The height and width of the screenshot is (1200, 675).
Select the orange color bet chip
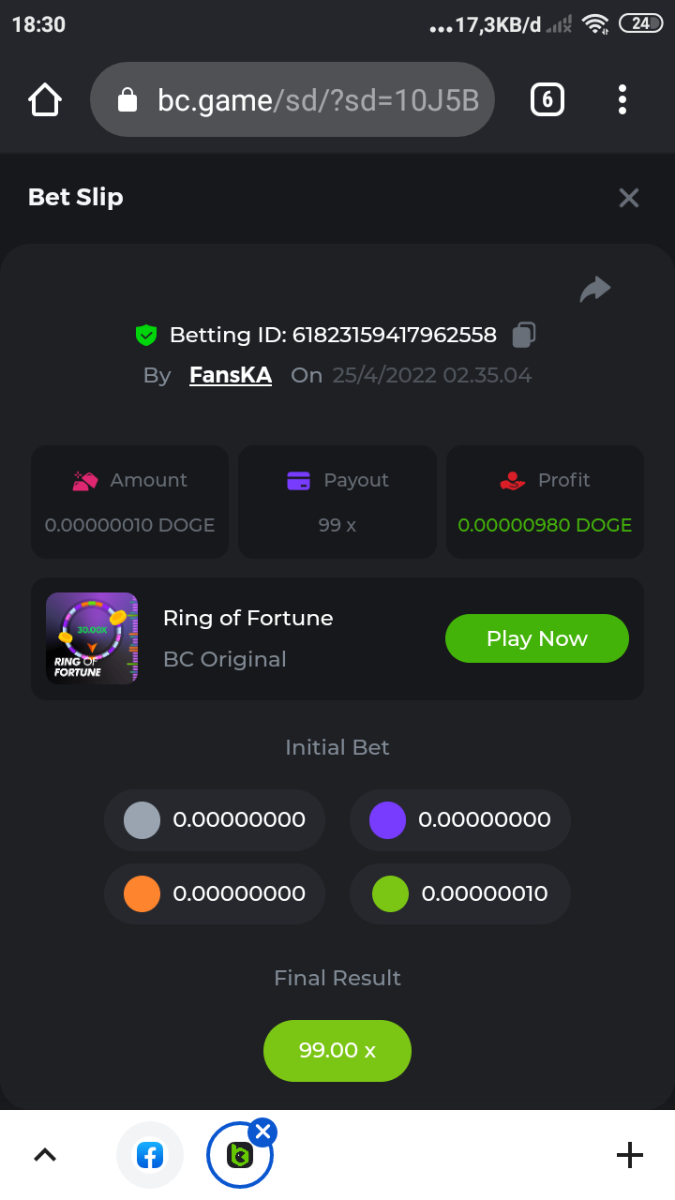(x=142, y=893)
